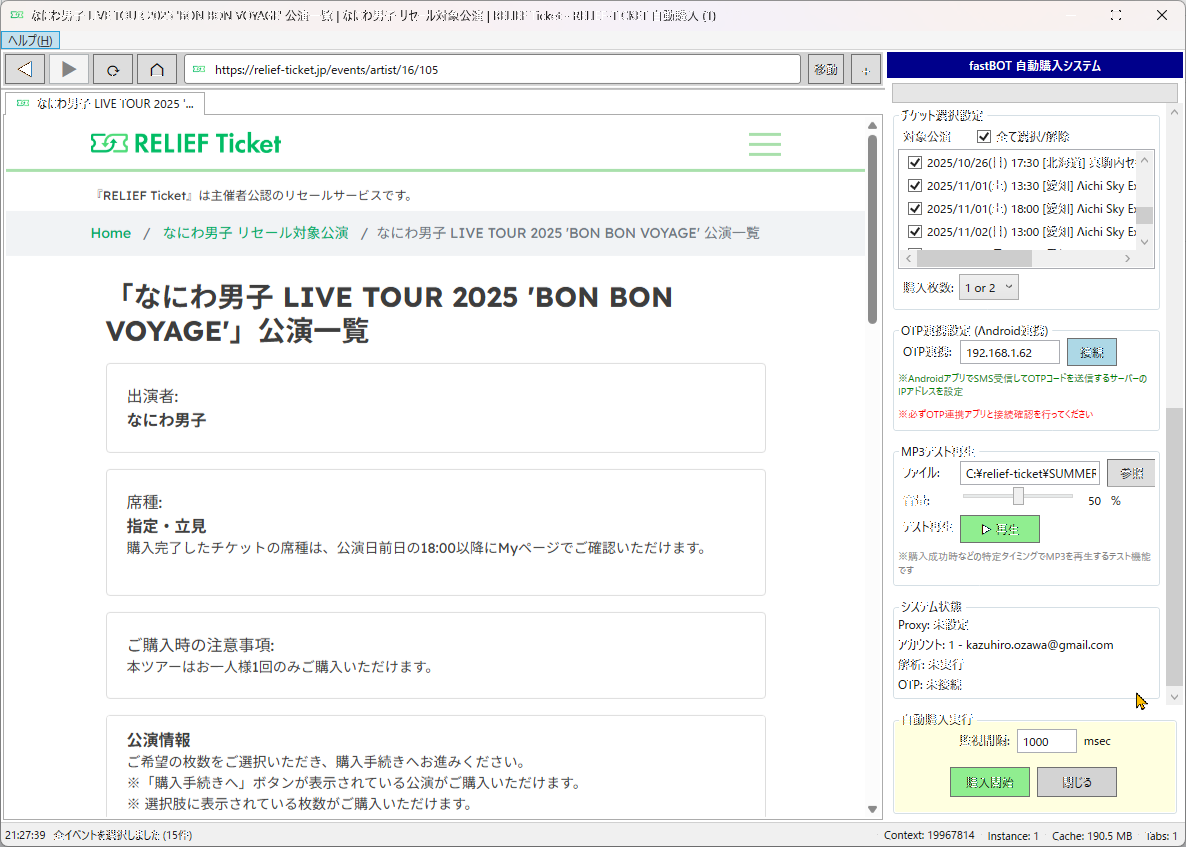Reload the page with refresh icon
This screenshot has width=1186, height=847.
(113, 69)
